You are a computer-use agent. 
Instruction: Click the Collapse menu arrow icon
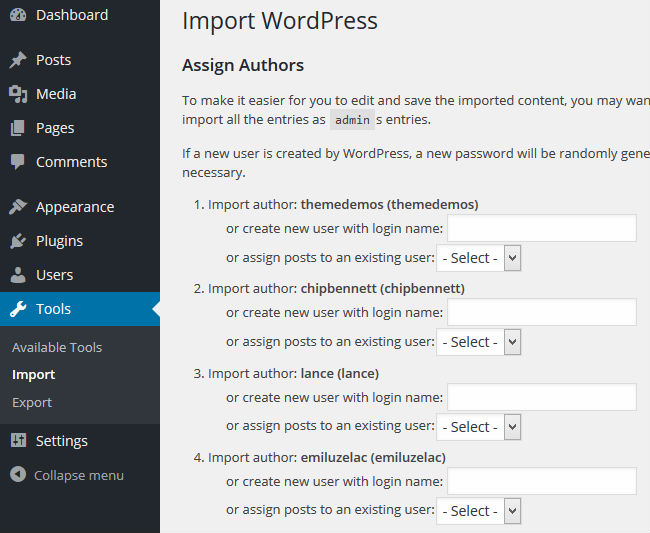(18, 475)
